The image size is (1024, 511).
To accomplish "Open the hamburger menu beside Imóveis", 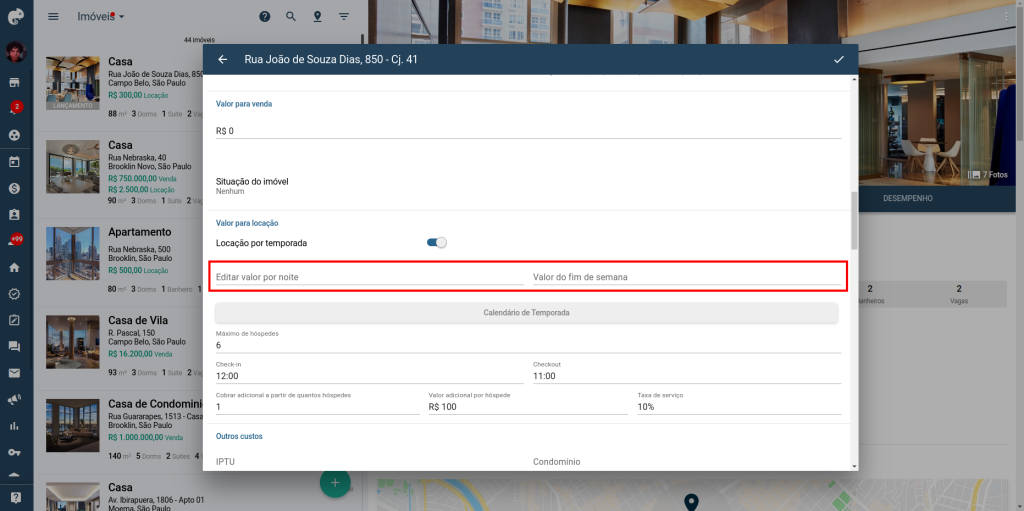I will 54,16.
